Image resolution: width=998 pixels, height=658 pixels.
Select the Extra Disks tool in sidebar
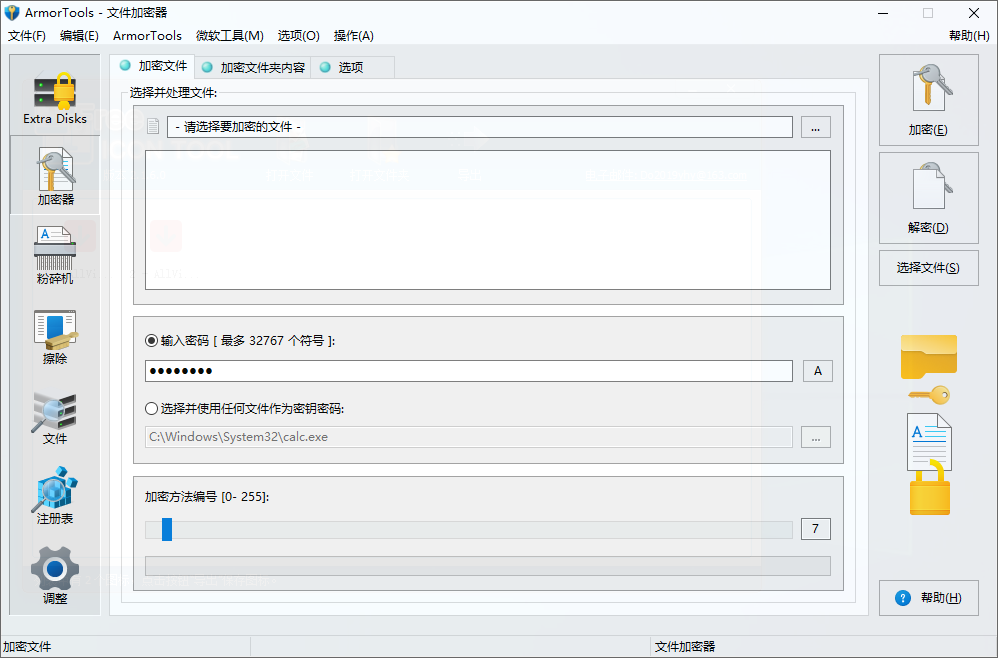(x=54, y=95)
